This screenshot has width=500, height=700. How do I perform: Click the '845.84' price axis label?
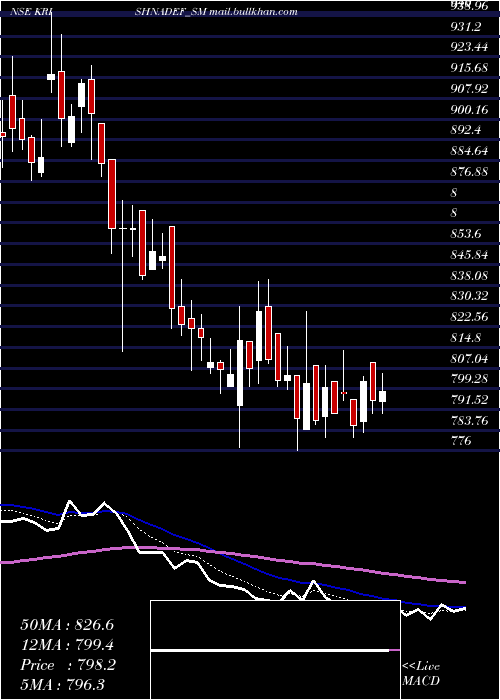[x=469, y=255]
